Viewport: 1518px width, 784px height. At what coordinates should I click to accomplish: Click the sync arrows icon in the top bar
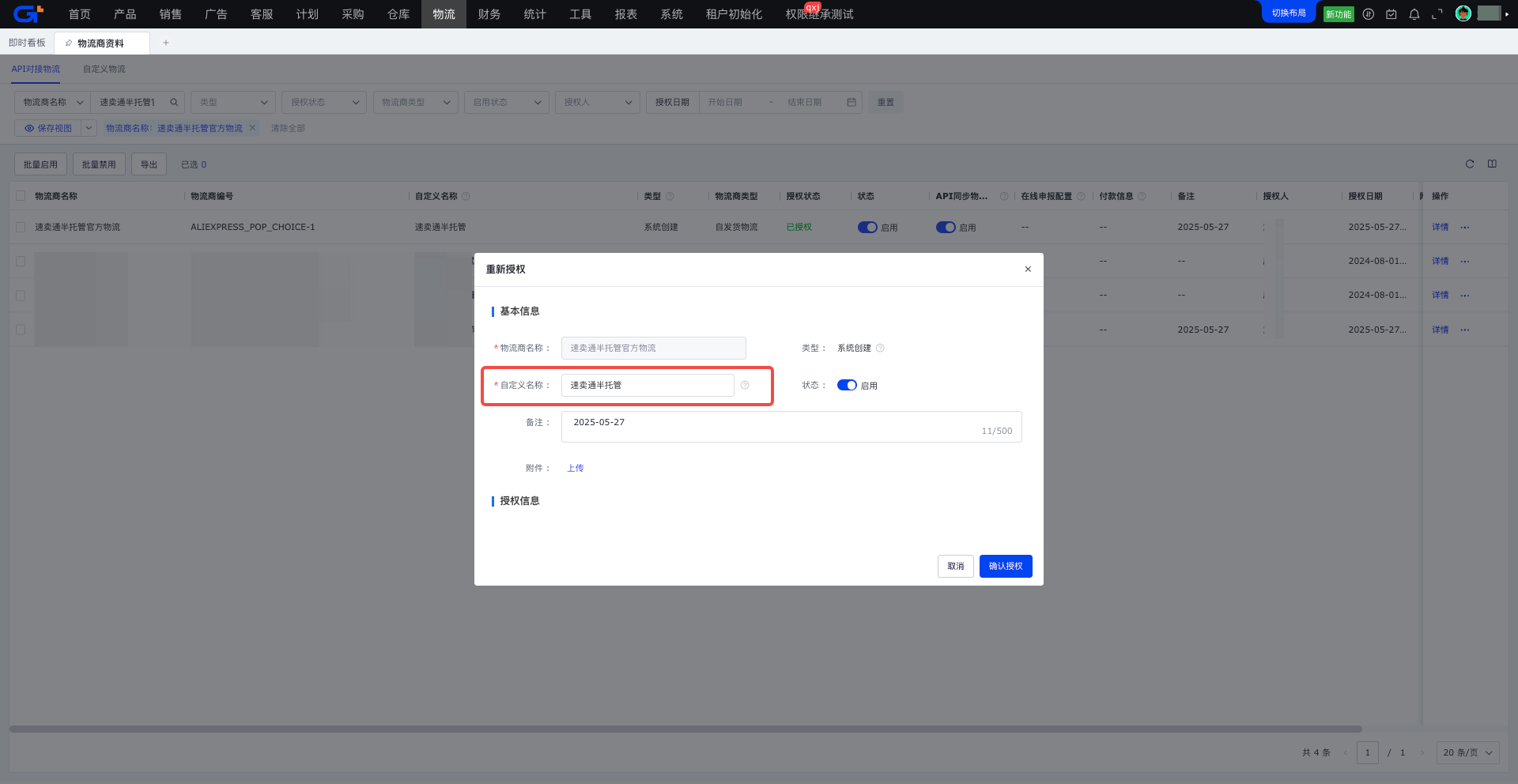pos(1369,14)
